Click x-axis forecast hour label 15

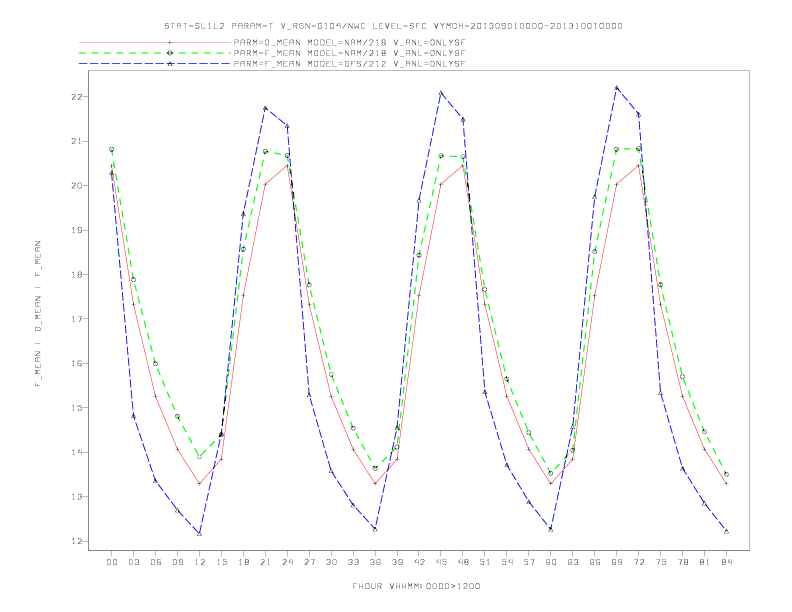pos(221,562)
